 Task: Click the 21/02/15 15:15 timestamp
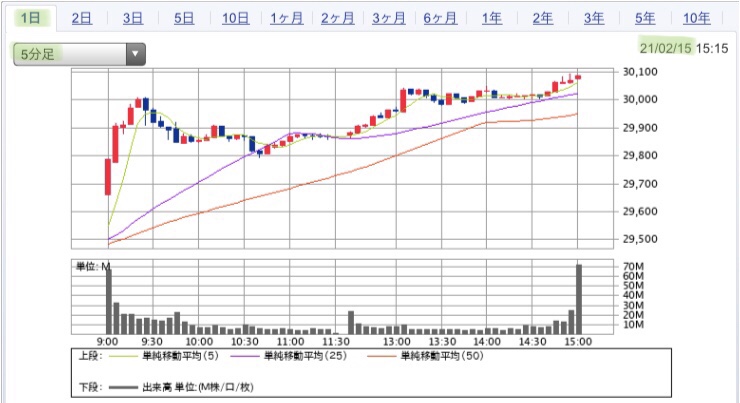click(x=684, y=48)
